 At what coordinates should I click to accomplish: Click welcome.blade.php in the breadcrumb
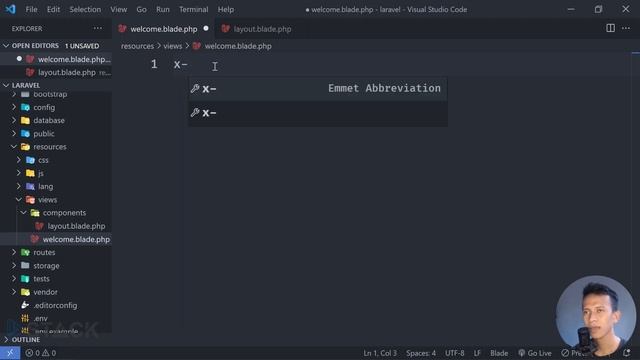[x=238, y=46]
